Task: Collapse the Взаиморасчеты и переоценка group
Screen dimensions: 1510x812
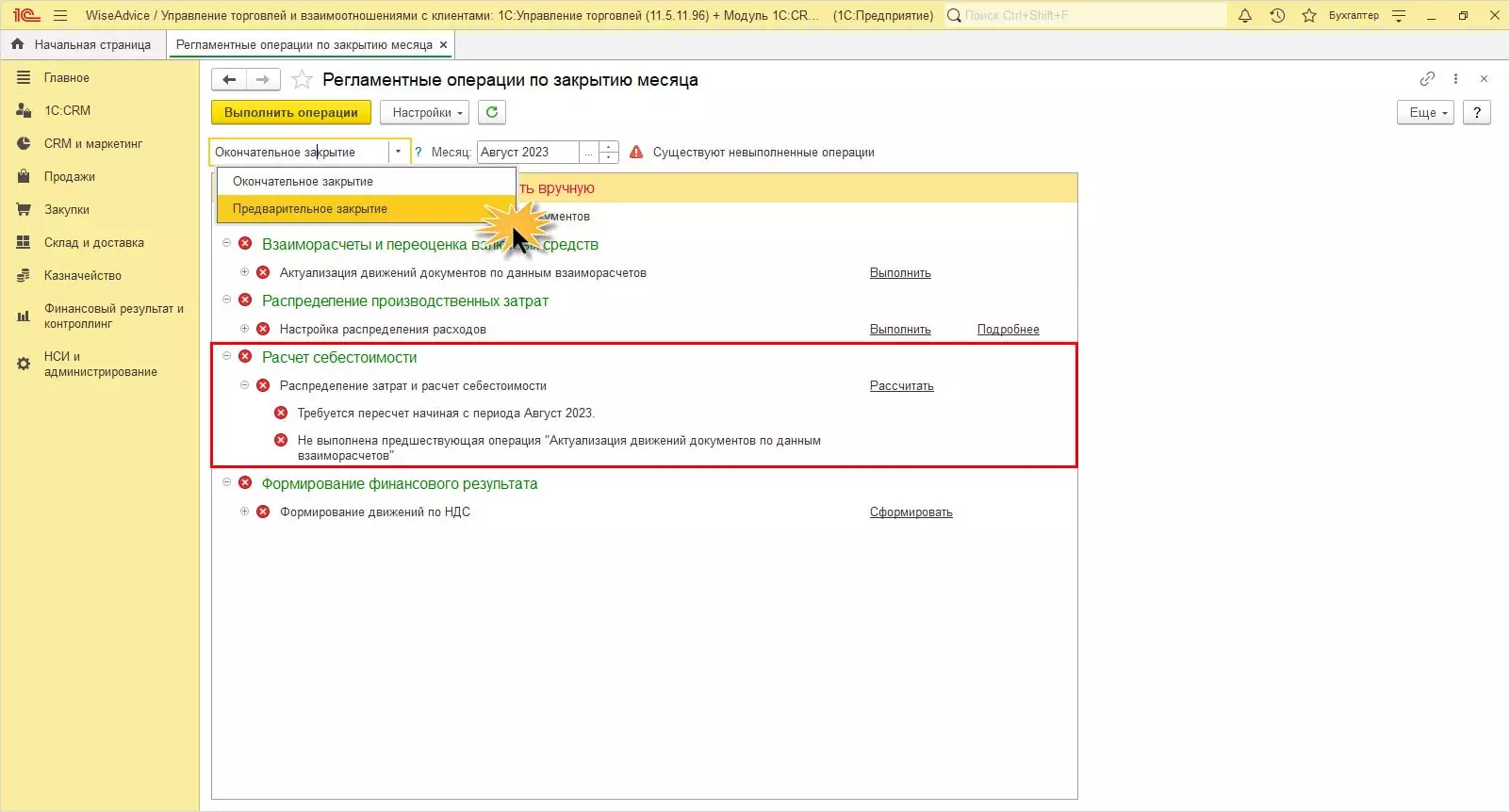Action: 226,243
